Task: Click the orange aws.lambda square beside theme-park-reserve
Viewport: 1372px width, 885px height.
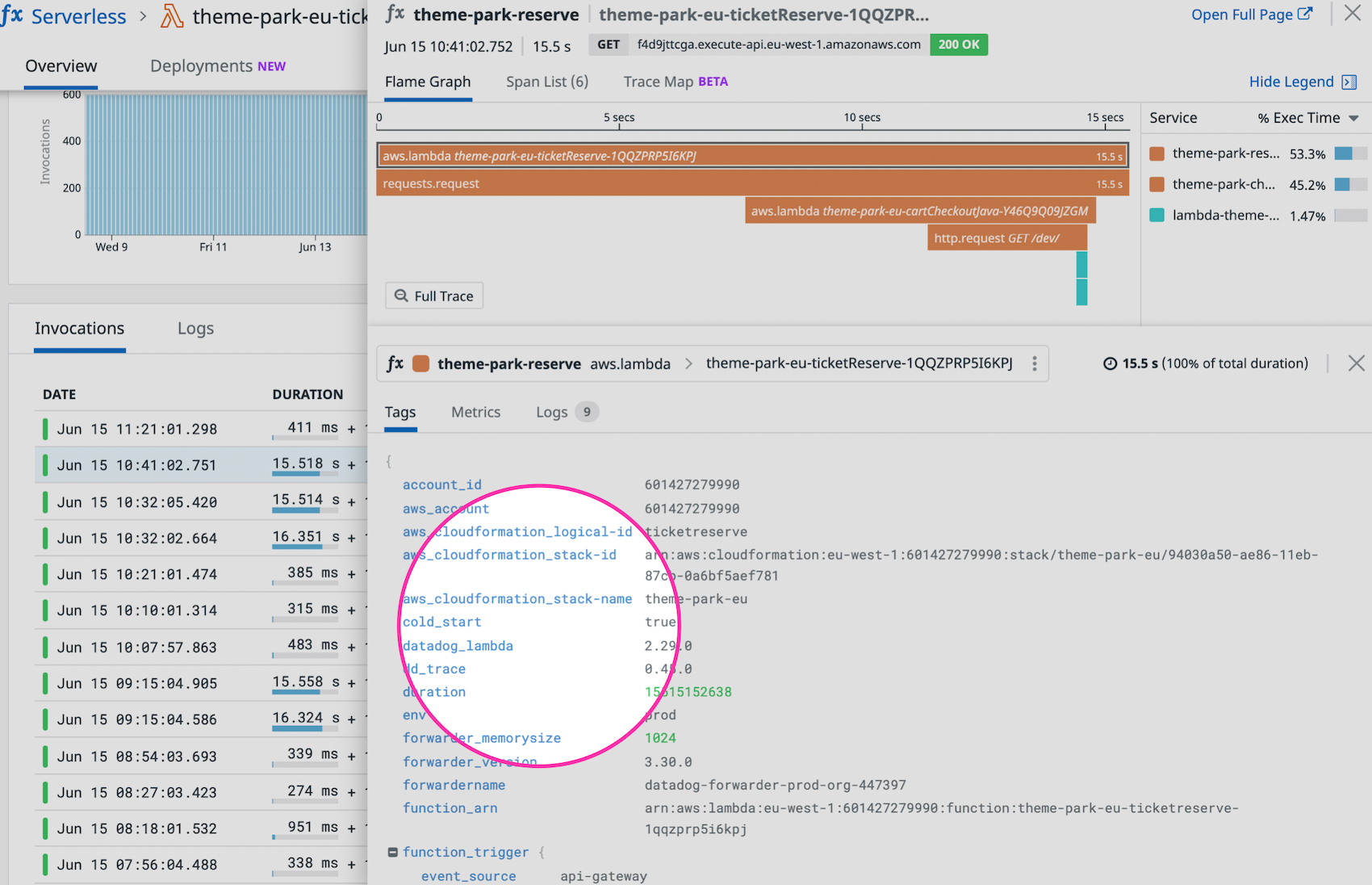Action: pyautogui.click(x=420, y=363)
